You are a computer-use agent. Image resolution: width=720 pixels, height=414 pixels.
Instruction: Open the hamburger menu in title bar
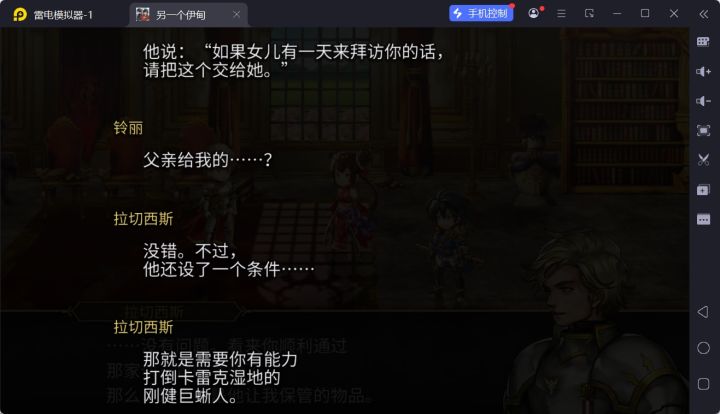561,14
